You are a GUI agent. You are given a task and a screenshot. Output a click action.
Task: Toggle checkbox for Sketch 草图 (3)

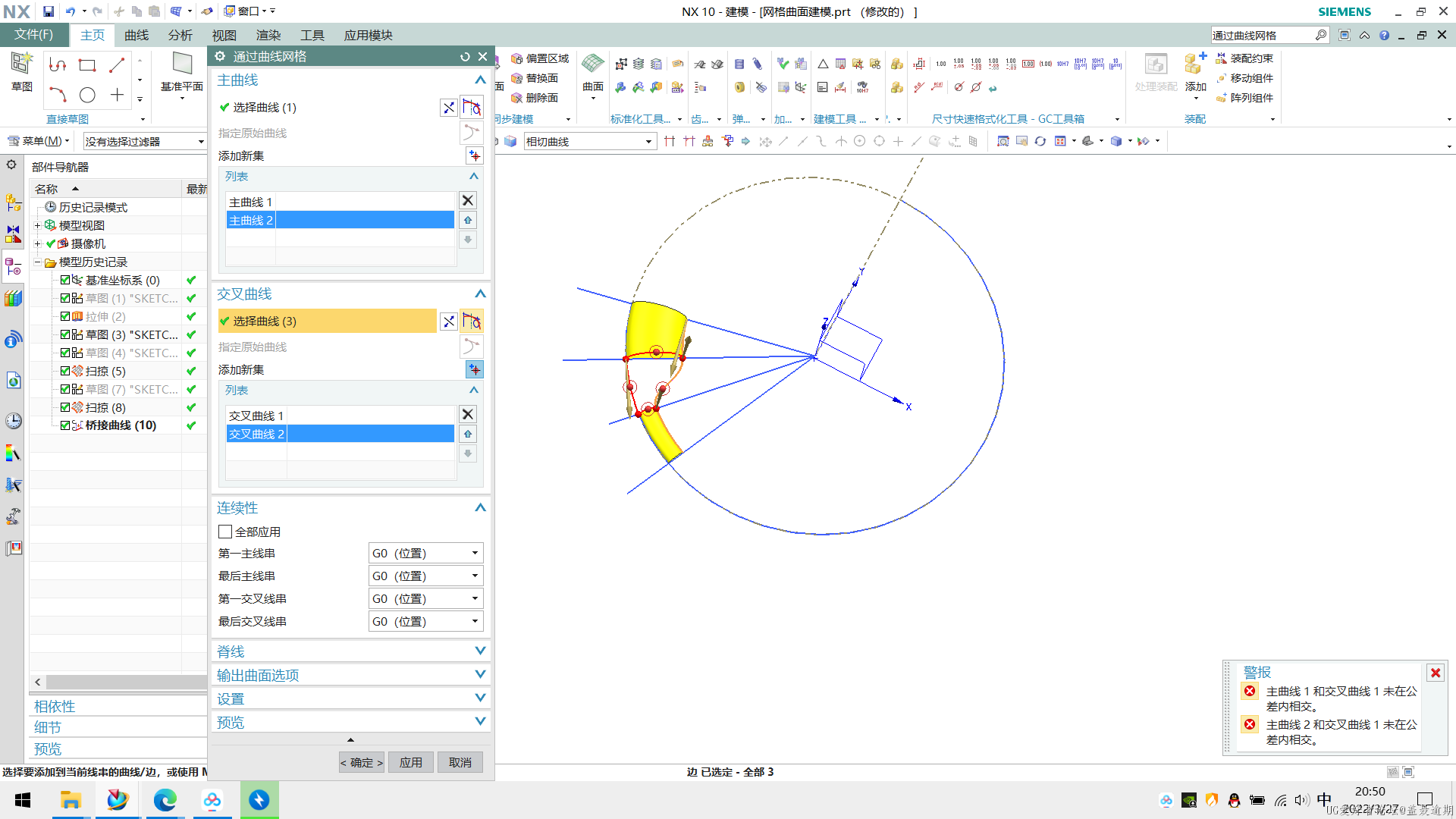click(x=65, y=334)
